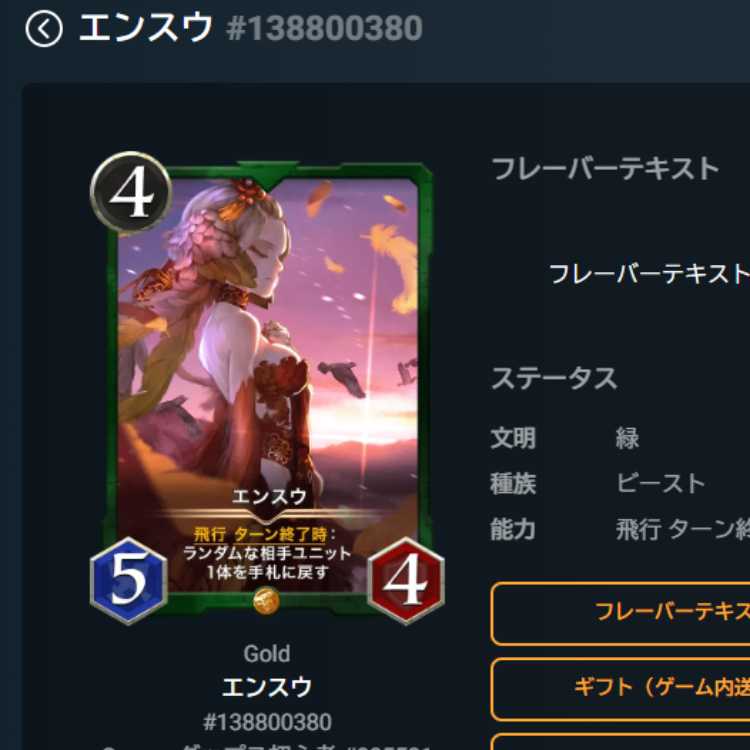Select the header ID #138800380
The width and height of the screenshot is (750, 750).
point(325,28)
